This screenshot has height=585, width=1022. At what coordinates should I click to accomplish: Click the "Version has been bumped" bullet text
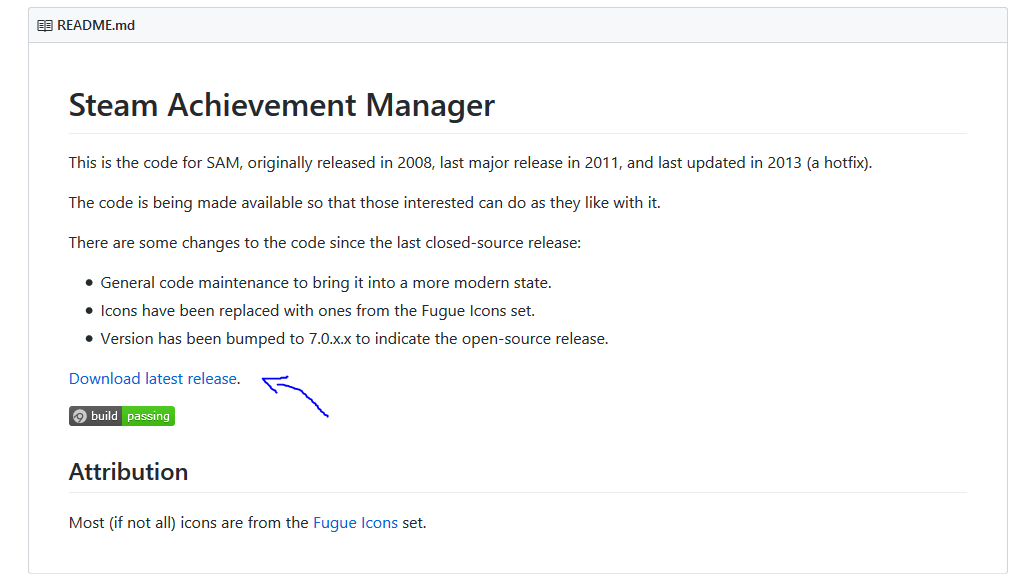(354, 338)
